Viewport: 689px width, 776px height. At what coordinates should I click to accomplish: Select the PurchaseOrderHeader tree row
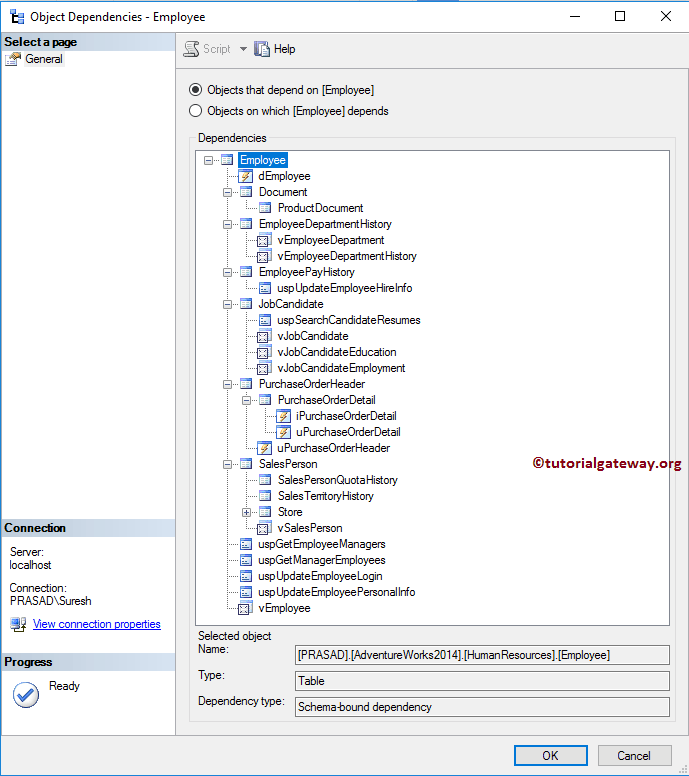point(312,384)
